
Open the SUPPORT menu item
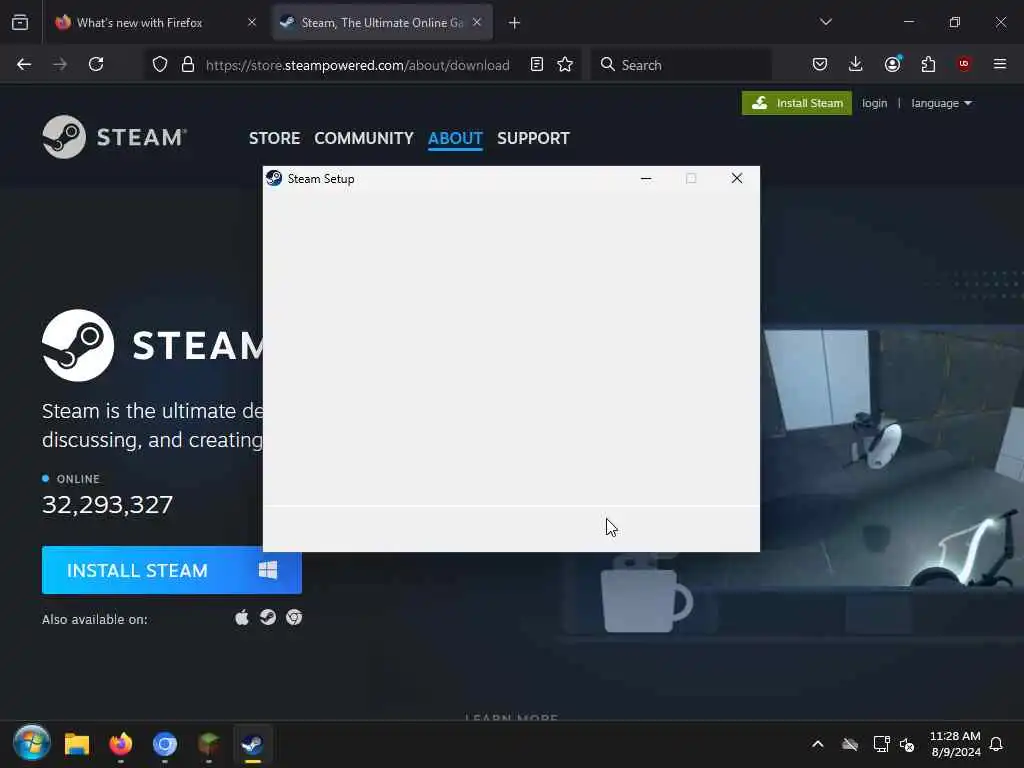tap(533, 138)
